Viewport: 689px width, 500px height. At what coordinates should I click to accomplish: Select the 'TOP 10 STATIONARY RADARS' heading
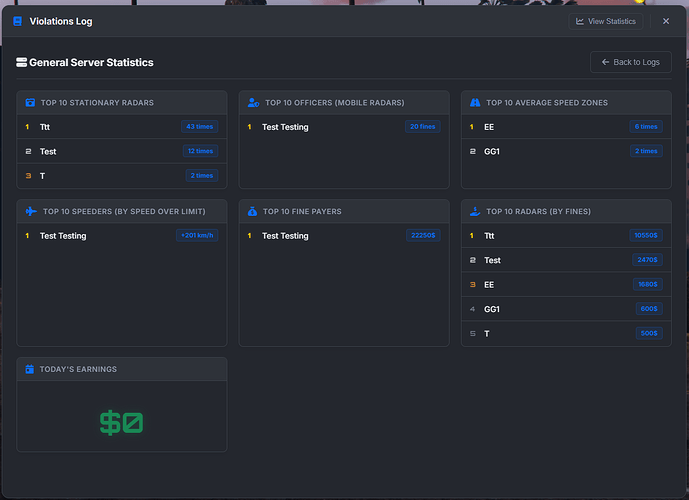click(97, 103)
